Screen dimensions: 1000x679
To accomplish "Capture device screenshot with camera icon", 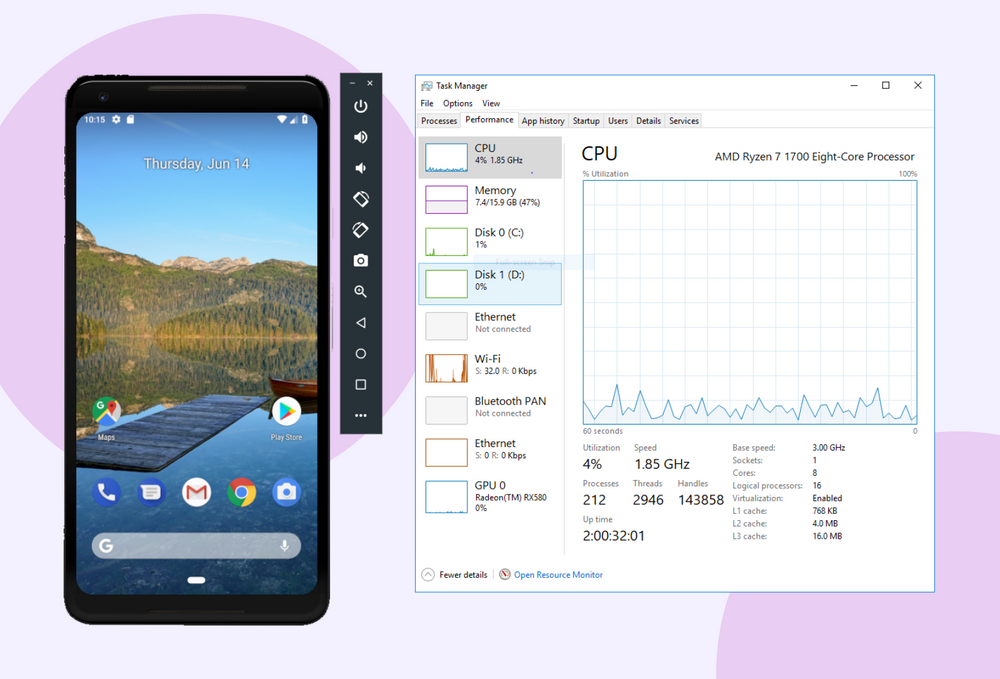I will click(360, 260).
